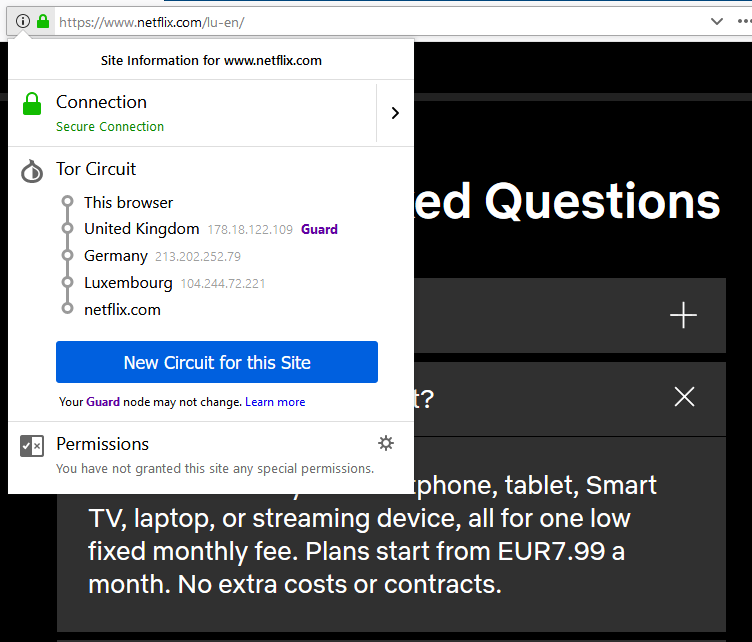Click the purple Guard label beside relay
This screenshot has height=642, width=752.
(319, 230)
